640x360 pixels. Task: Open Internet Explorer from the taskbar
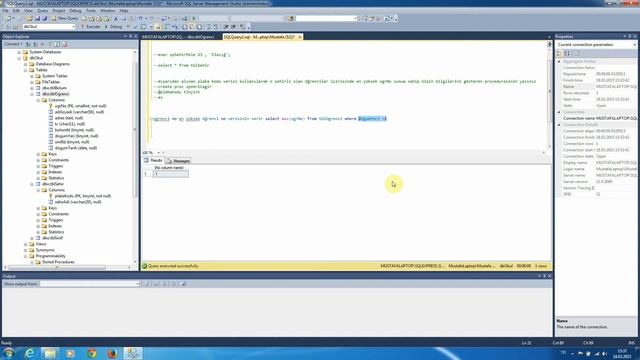tap(29, 353)
